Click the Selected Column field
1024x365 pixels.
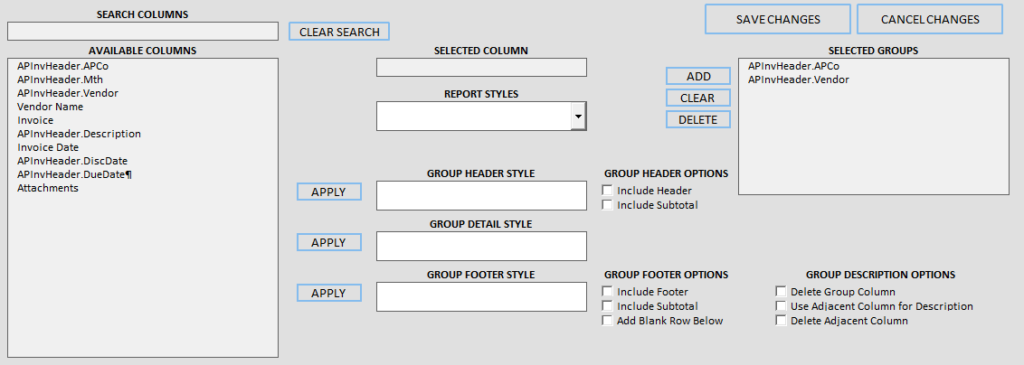tap(481, 67)
